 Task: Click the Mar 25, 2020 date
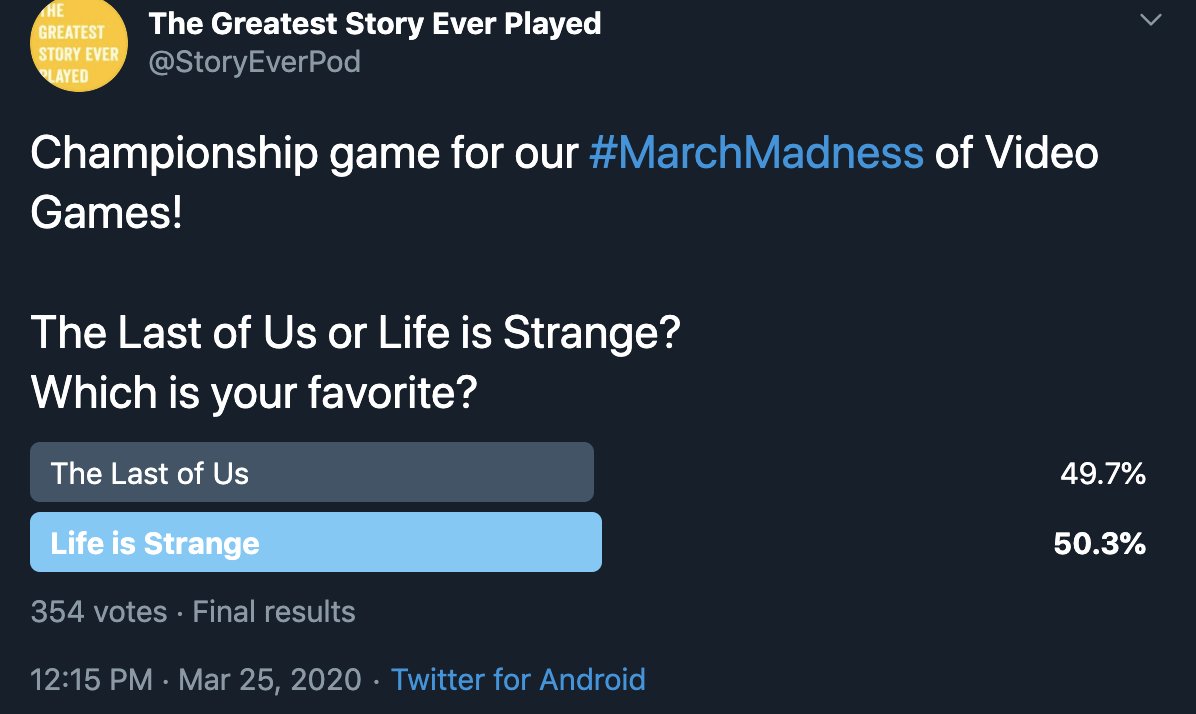[270, 680]
